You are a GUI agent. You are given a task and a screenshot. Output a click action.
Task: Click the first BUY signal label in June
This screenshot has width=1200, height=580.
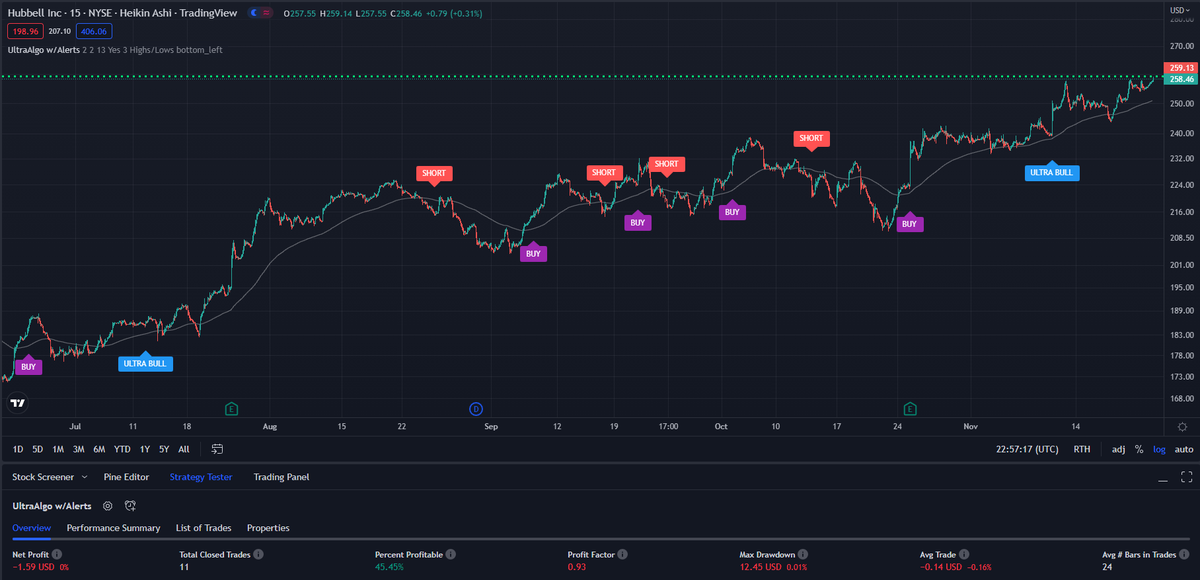pos(29,366)
